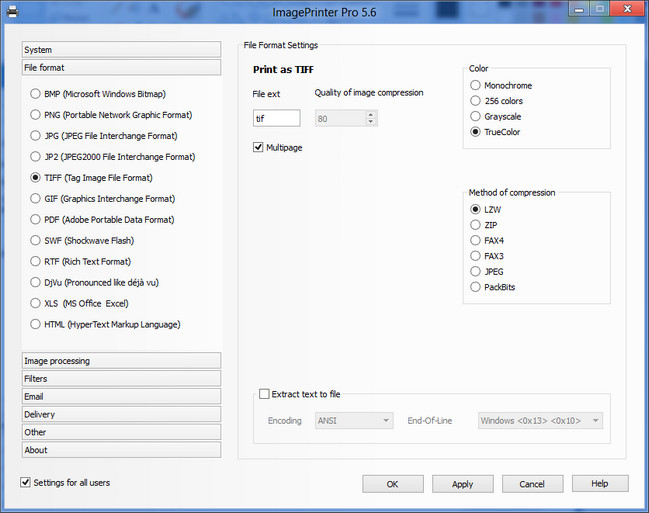
Task: Maximize the ImagePrinter Pro window
Action: point(599,9)
